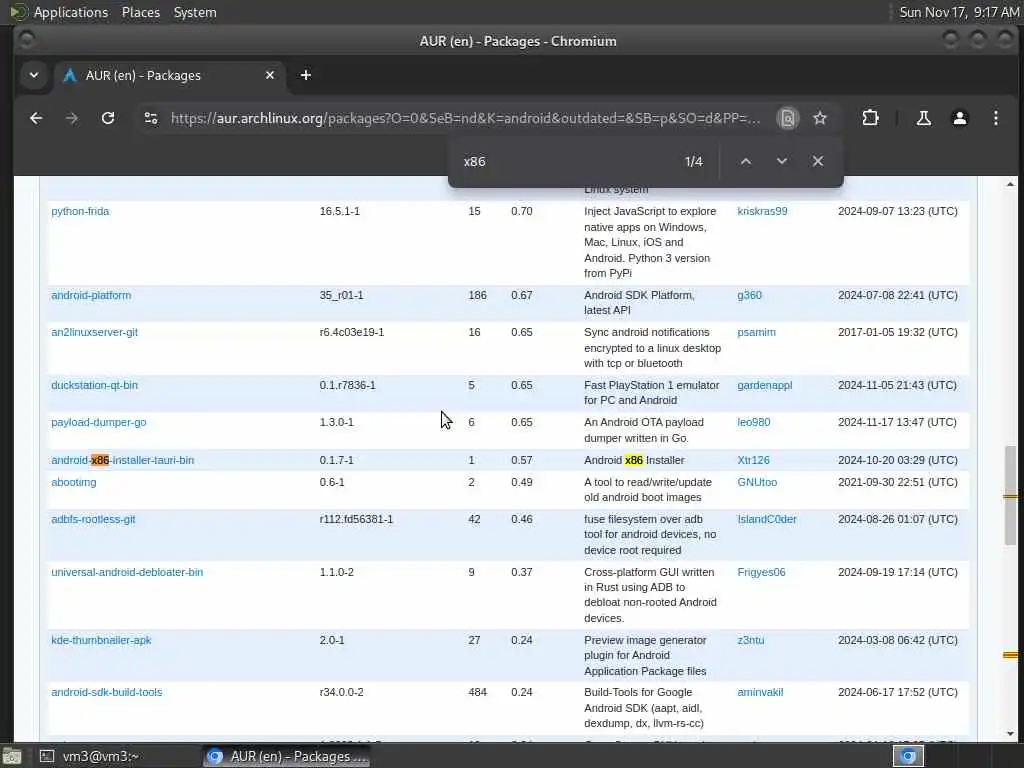Open payload-dumper-go package link

point(99,422)
